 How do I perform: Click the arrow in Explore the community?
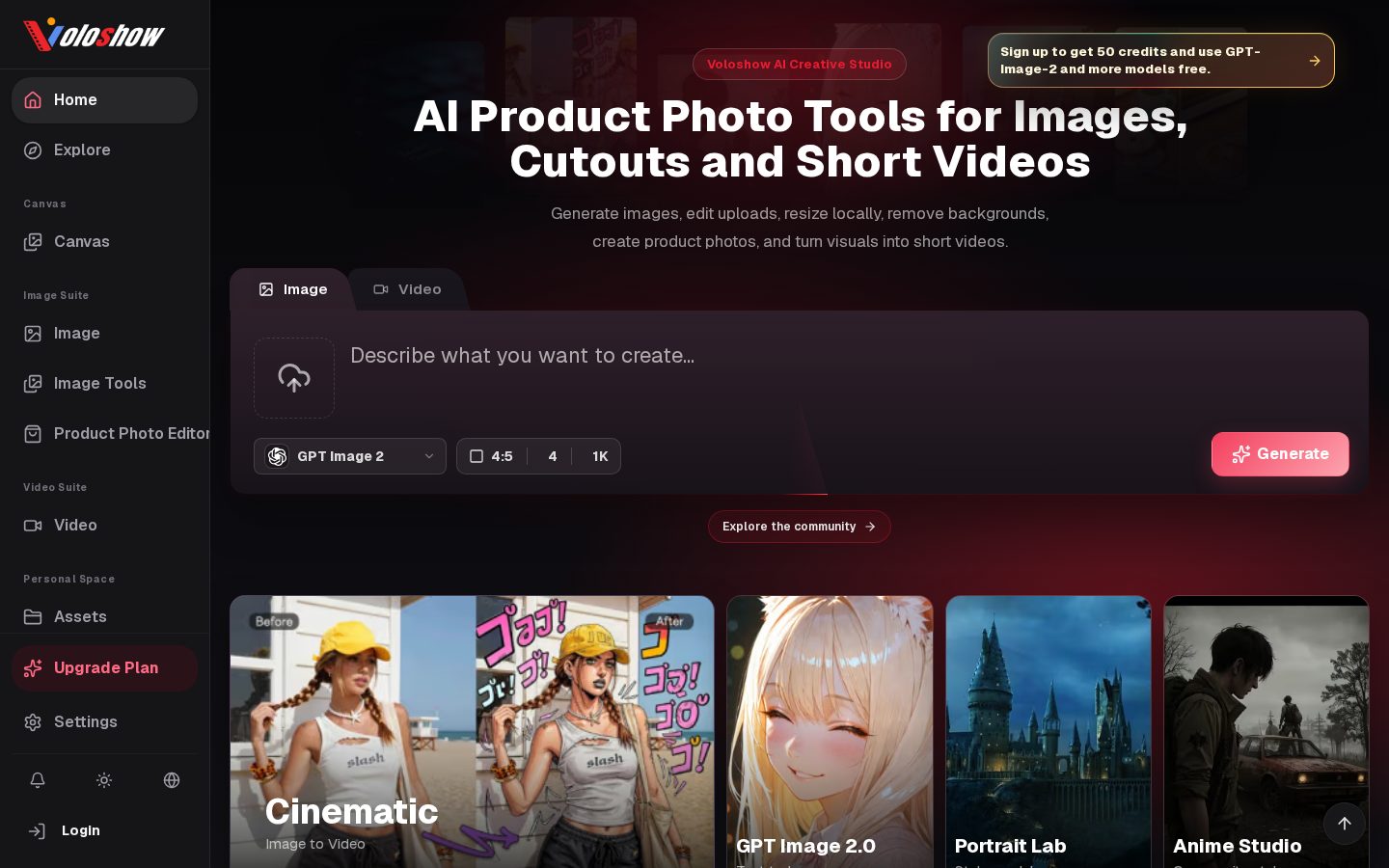point(870,527)
